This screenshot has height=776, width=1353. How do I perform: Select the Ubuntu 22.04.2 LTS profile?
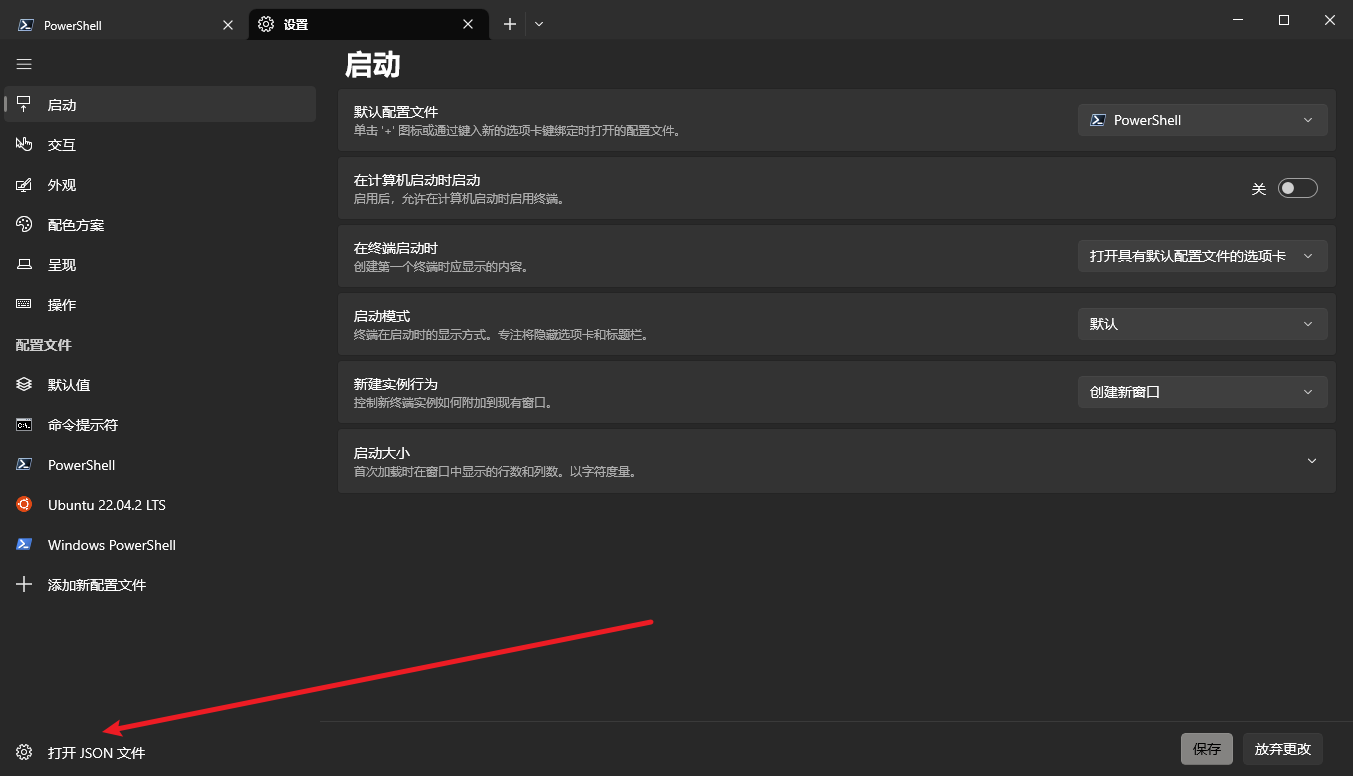point(106,505)
